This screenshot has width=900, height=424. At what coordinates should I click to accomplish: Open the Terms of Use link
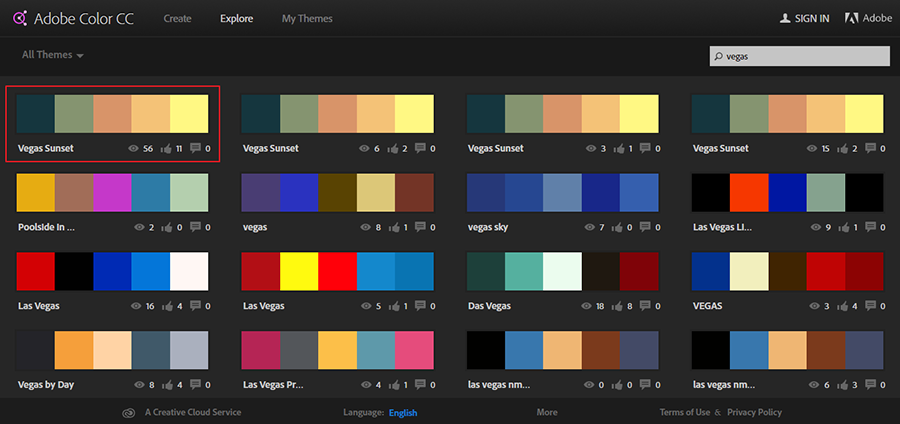pos(684,412)
